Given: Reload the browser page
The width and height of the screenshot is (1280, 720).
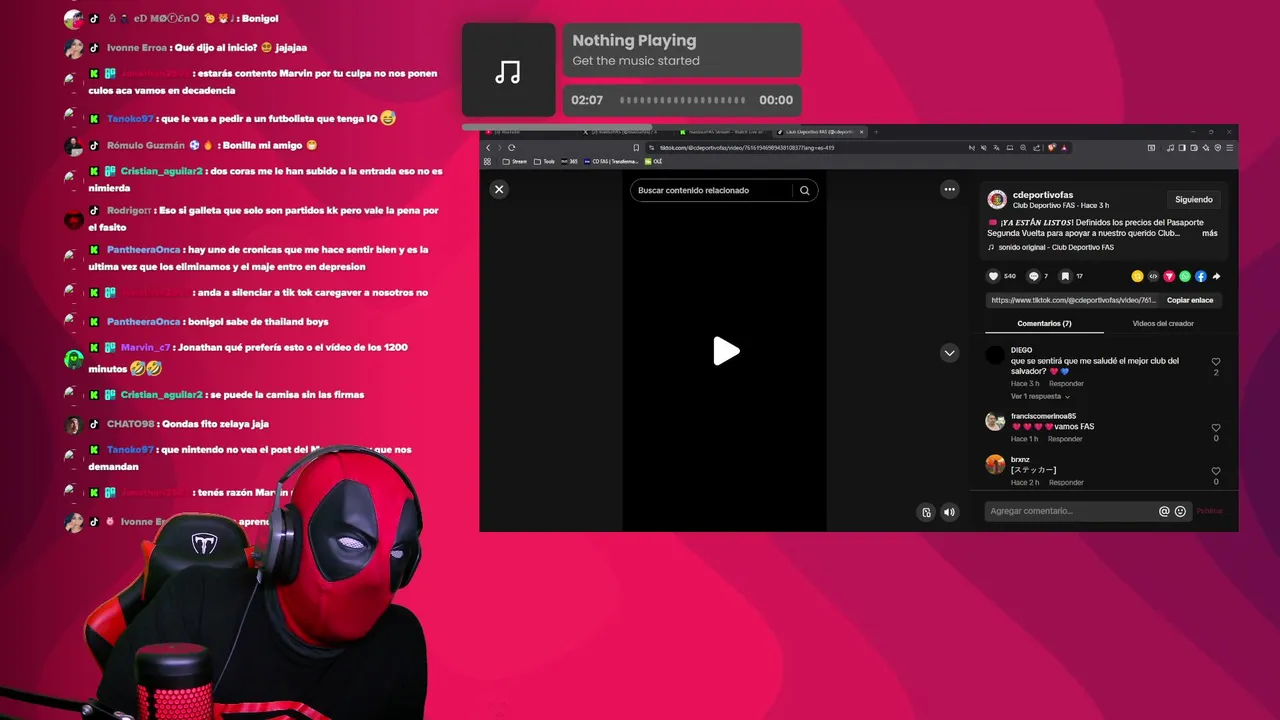Looking at the screenshot, I should coord(512,147).
